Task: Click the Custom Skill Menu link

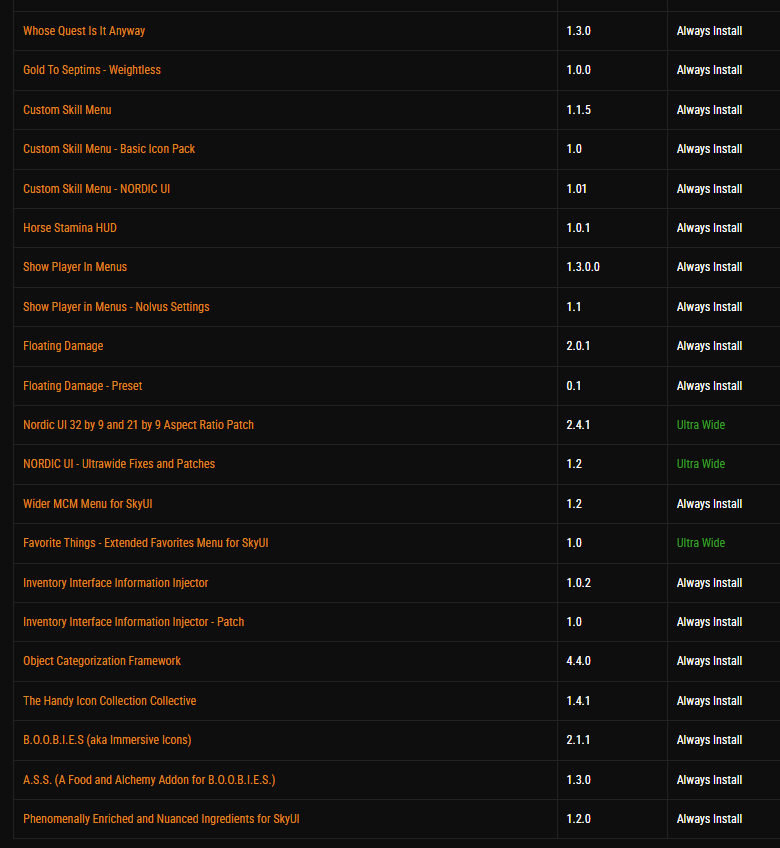Action: (x=67, y=110)
